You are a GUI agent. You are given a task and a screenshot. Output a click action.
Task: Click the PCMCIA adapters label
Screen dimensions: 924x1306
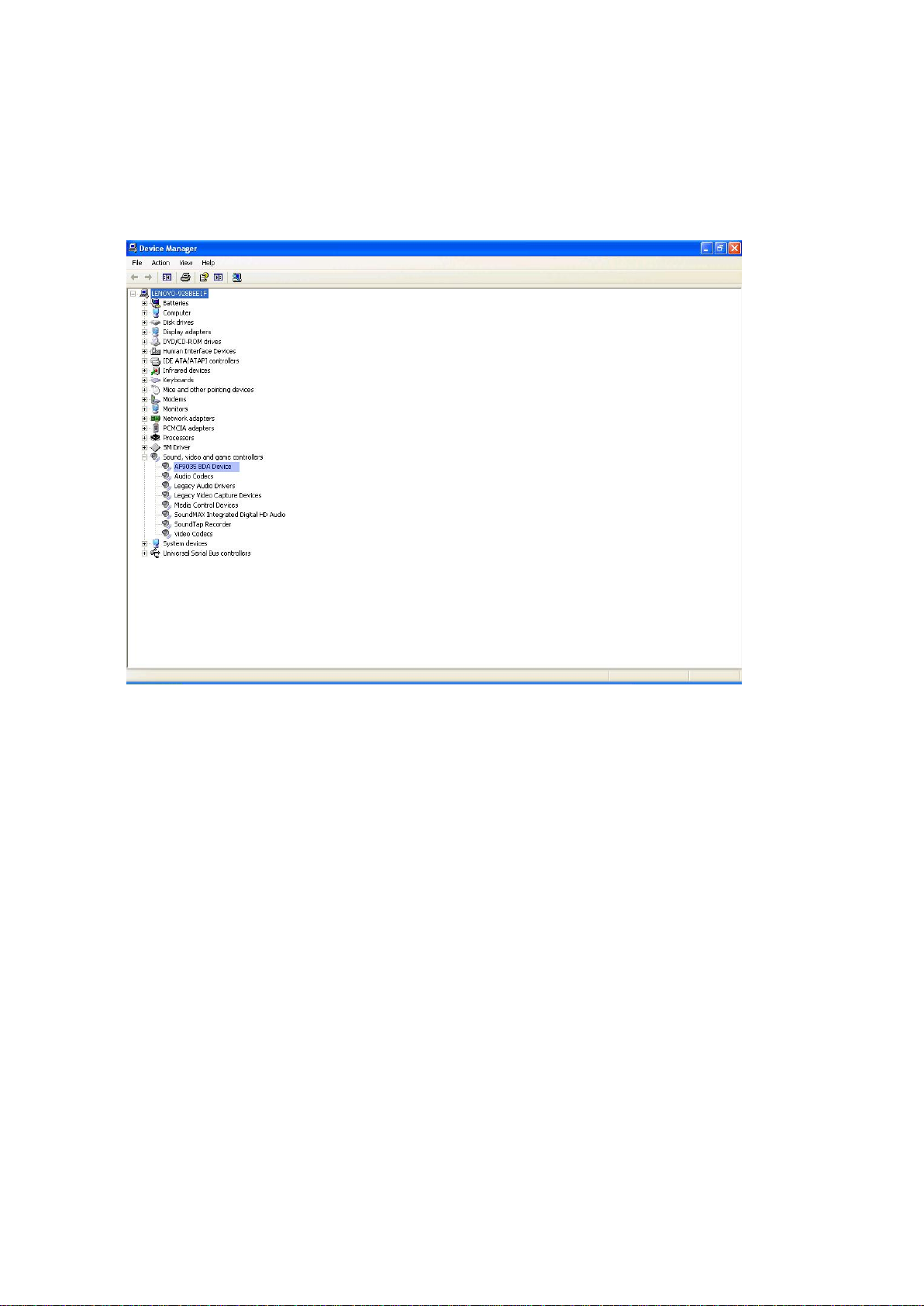[188, 428]
